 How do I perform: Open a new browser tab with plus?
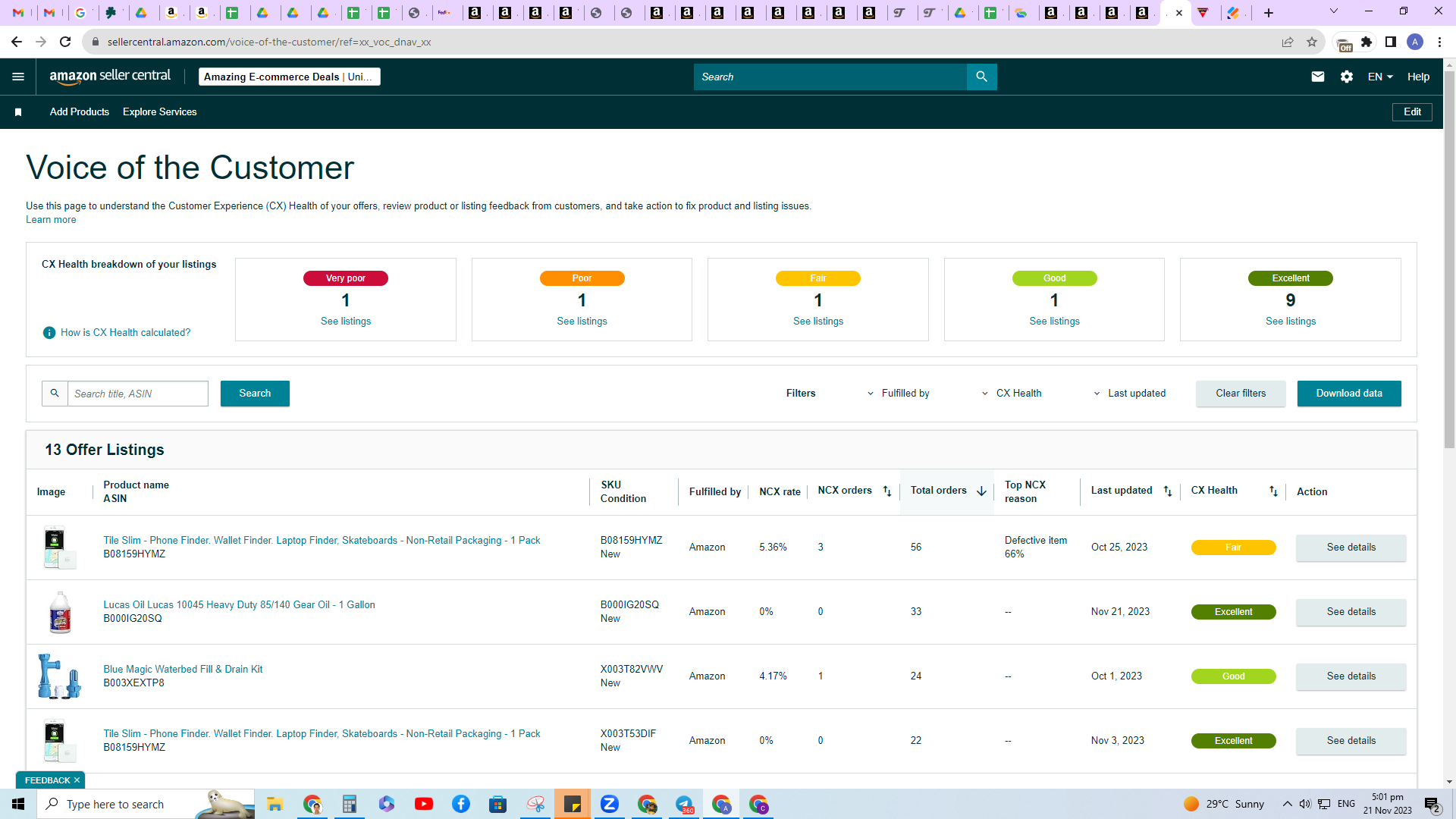coord(1269,13)
